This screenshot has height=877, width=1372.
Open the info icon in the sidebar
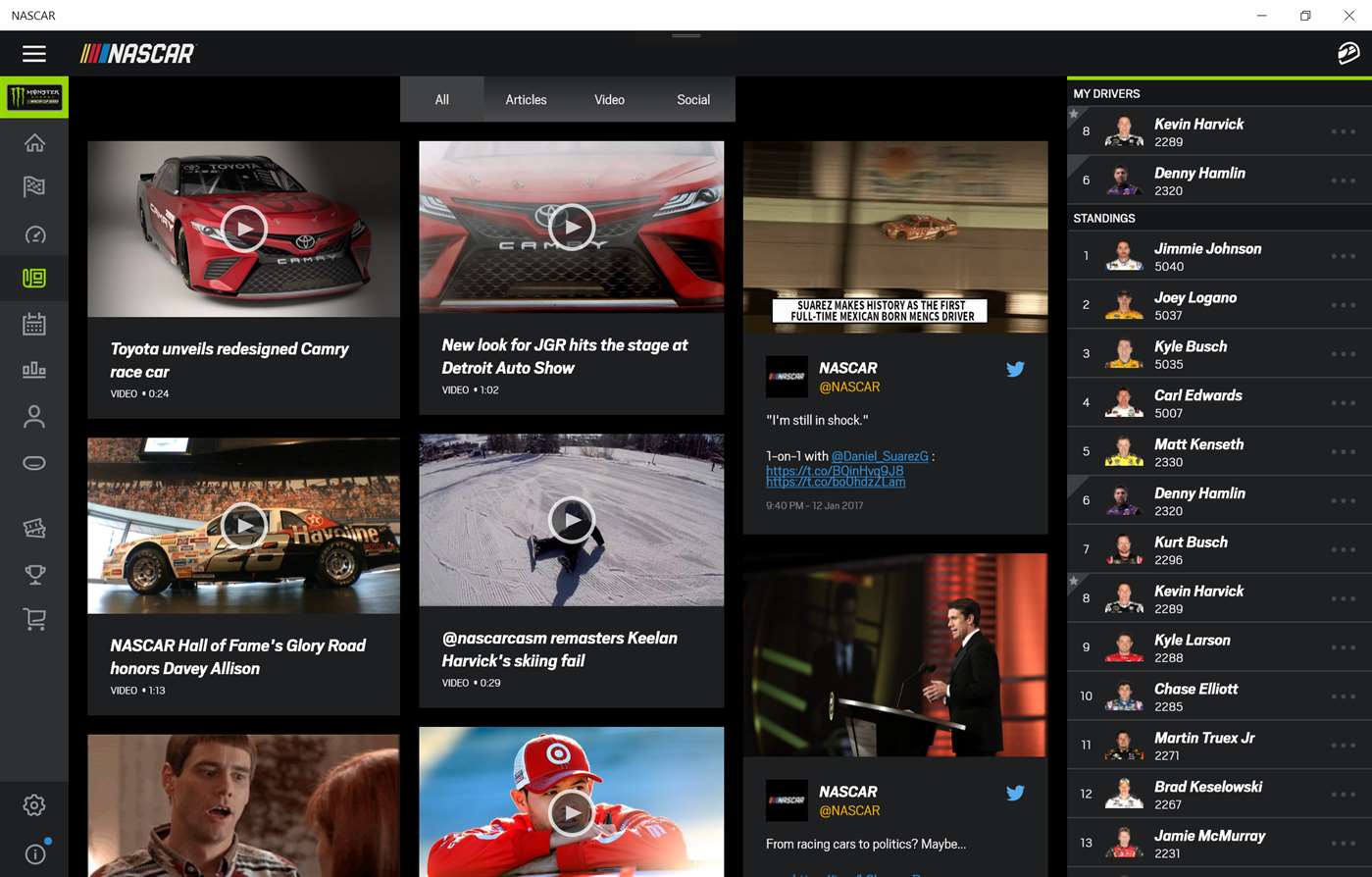pos(35,853)
